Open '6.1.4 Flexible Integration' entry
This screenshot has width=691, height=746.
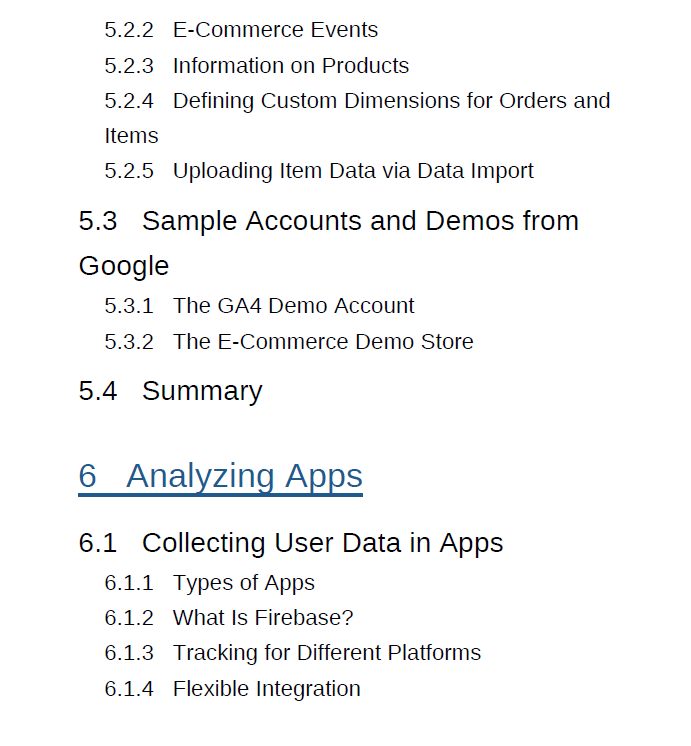[233, 689]
